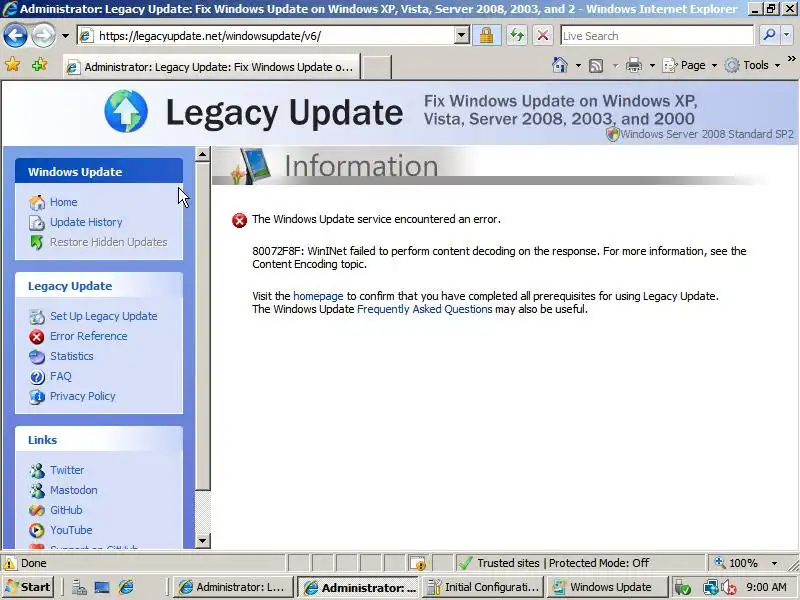Click the network tray icon
The width and height of the screenshot is (800, 600).
[710, 588]
